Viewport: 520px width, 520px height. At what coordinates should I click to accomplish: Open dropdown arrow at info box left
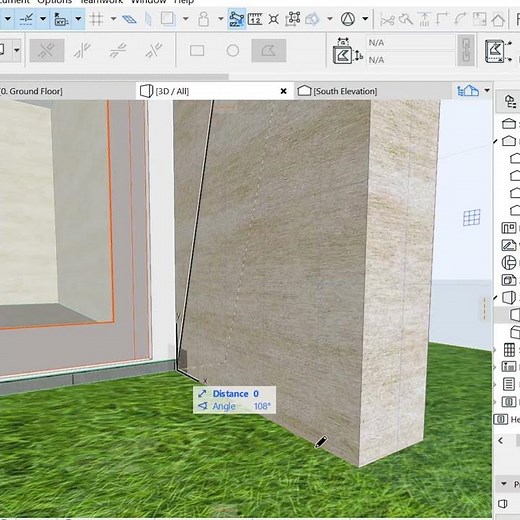(x=16, y=51)
